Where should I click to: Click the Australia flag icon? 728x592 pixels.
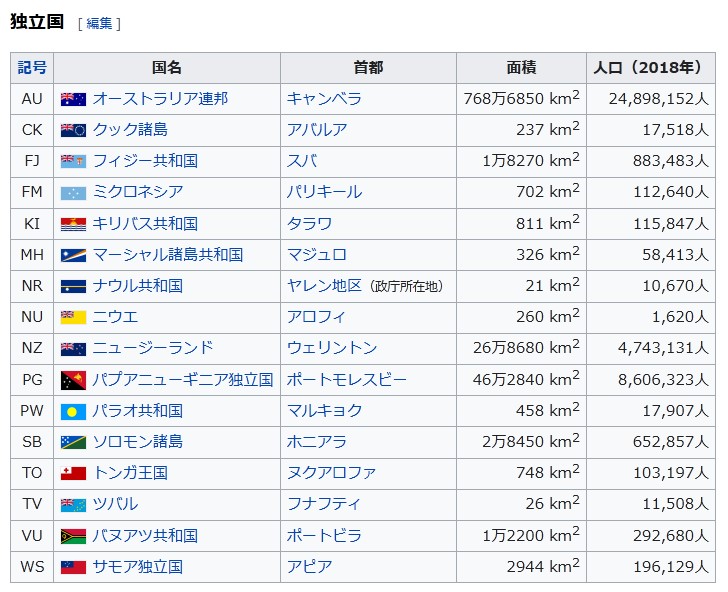(73, 99)
